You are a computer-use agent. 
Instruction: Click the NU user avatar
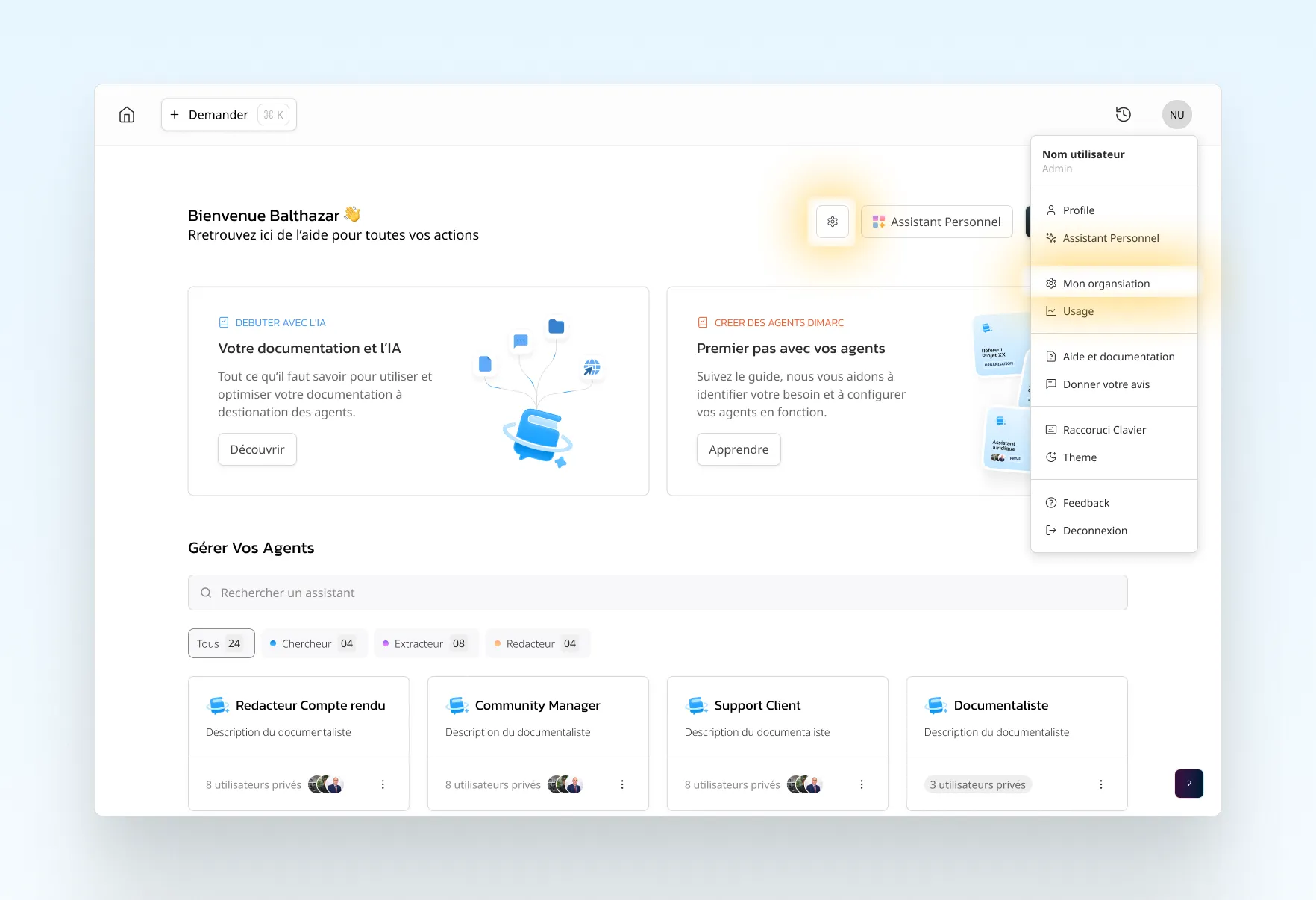click(1176, 115)
